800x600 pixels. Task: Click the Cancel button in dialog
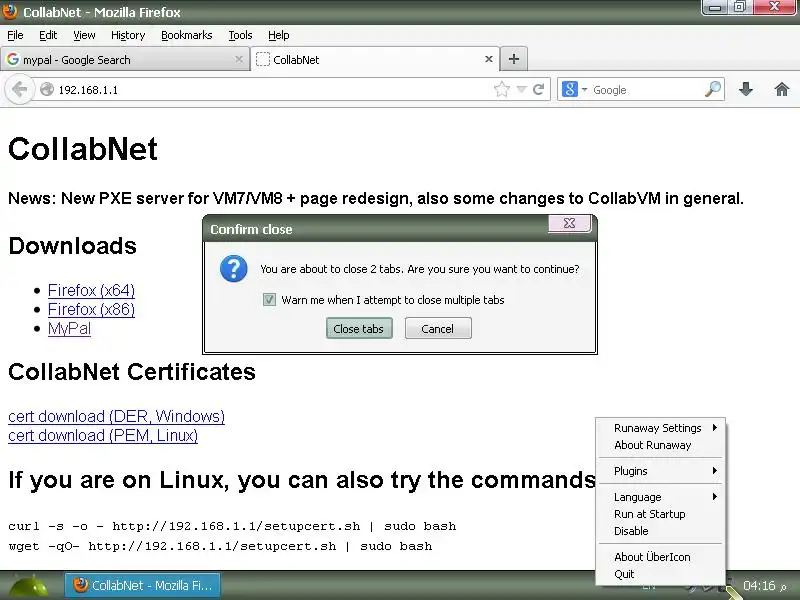(438, 329)
